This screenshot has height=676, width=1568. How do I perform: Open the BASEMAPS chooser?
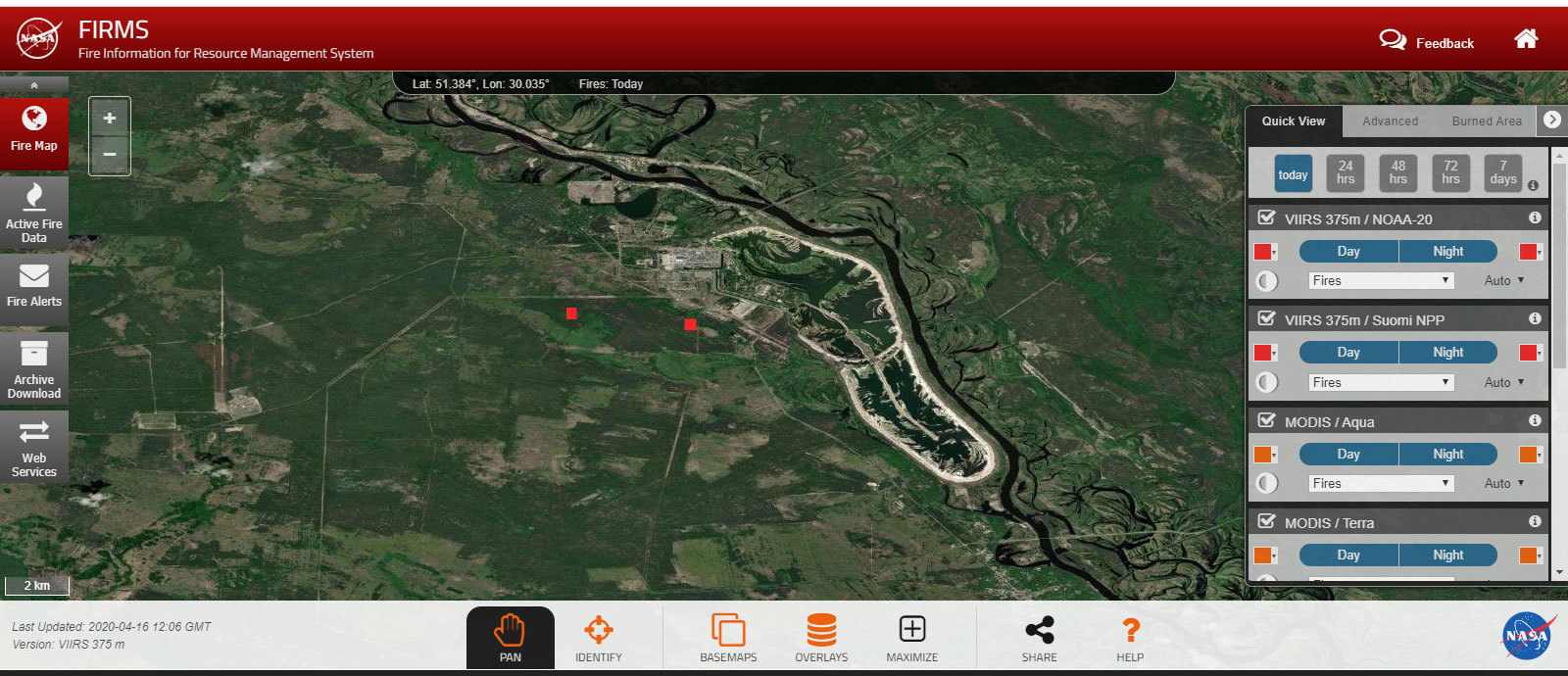[x=728, y=638]
